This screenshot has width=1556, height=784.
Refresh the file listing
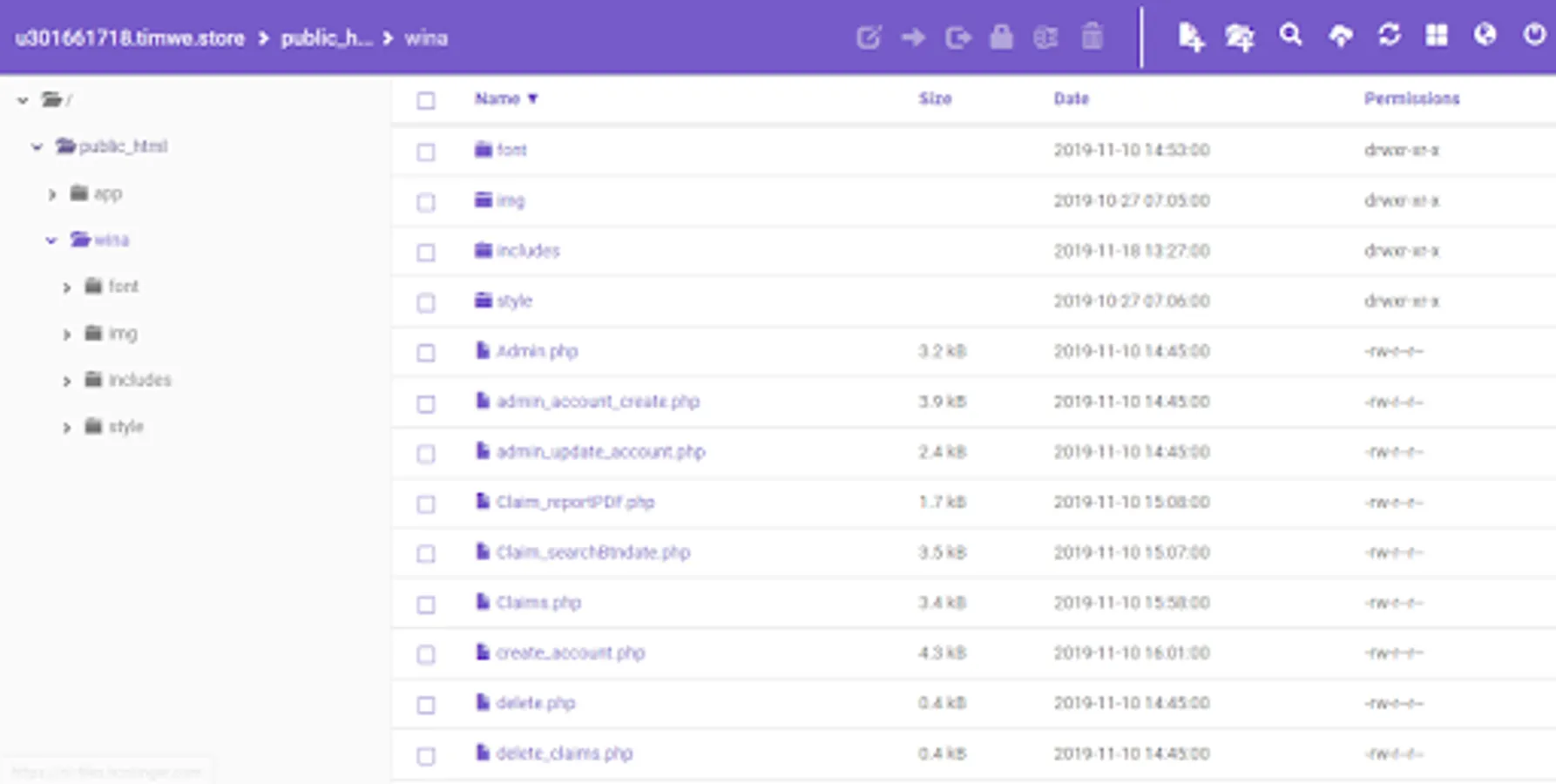point(1389,37)
